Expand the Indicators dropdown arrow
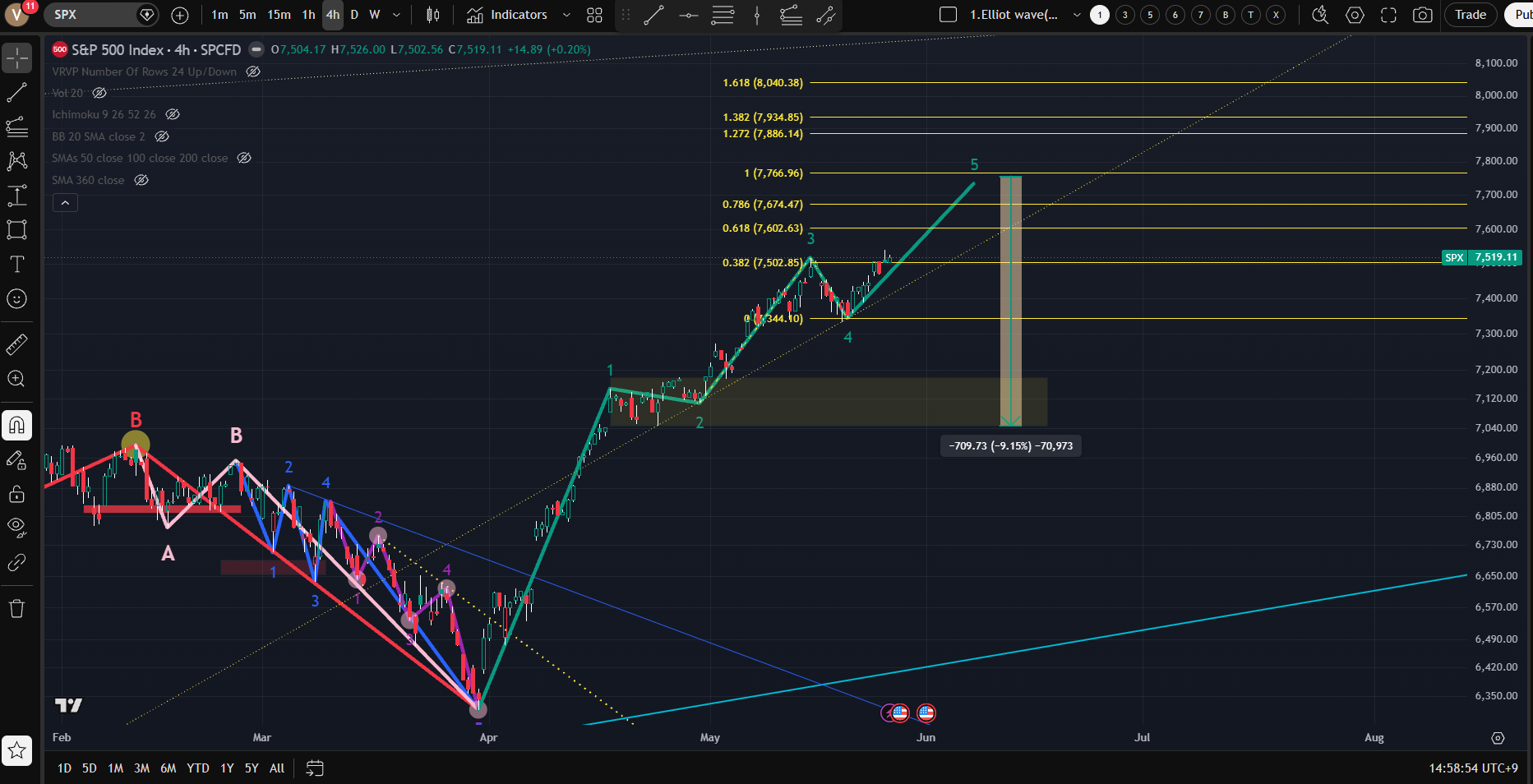This screenshot has width=1533, height=784. 566,15
